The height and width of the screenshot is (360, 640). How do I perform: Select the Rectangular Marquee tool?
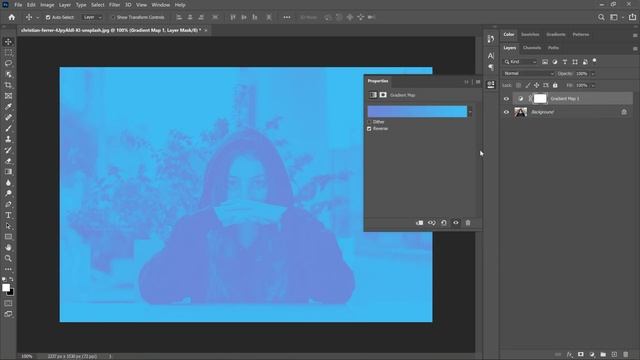[x=8, y=53]
